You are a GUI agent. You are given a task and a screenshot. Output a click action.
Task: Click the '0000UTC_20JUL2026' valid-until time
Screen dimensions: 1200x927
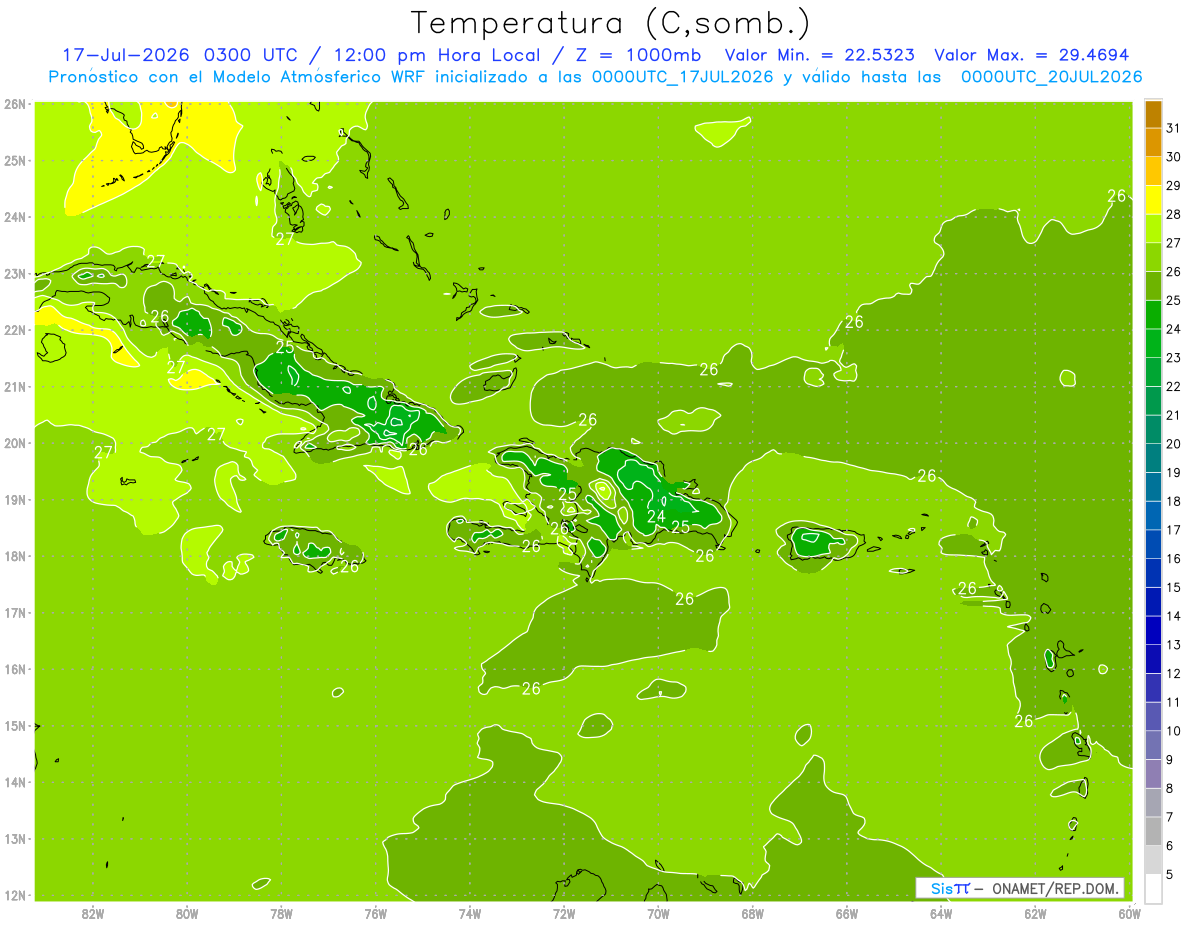(x=1051, y=77)
